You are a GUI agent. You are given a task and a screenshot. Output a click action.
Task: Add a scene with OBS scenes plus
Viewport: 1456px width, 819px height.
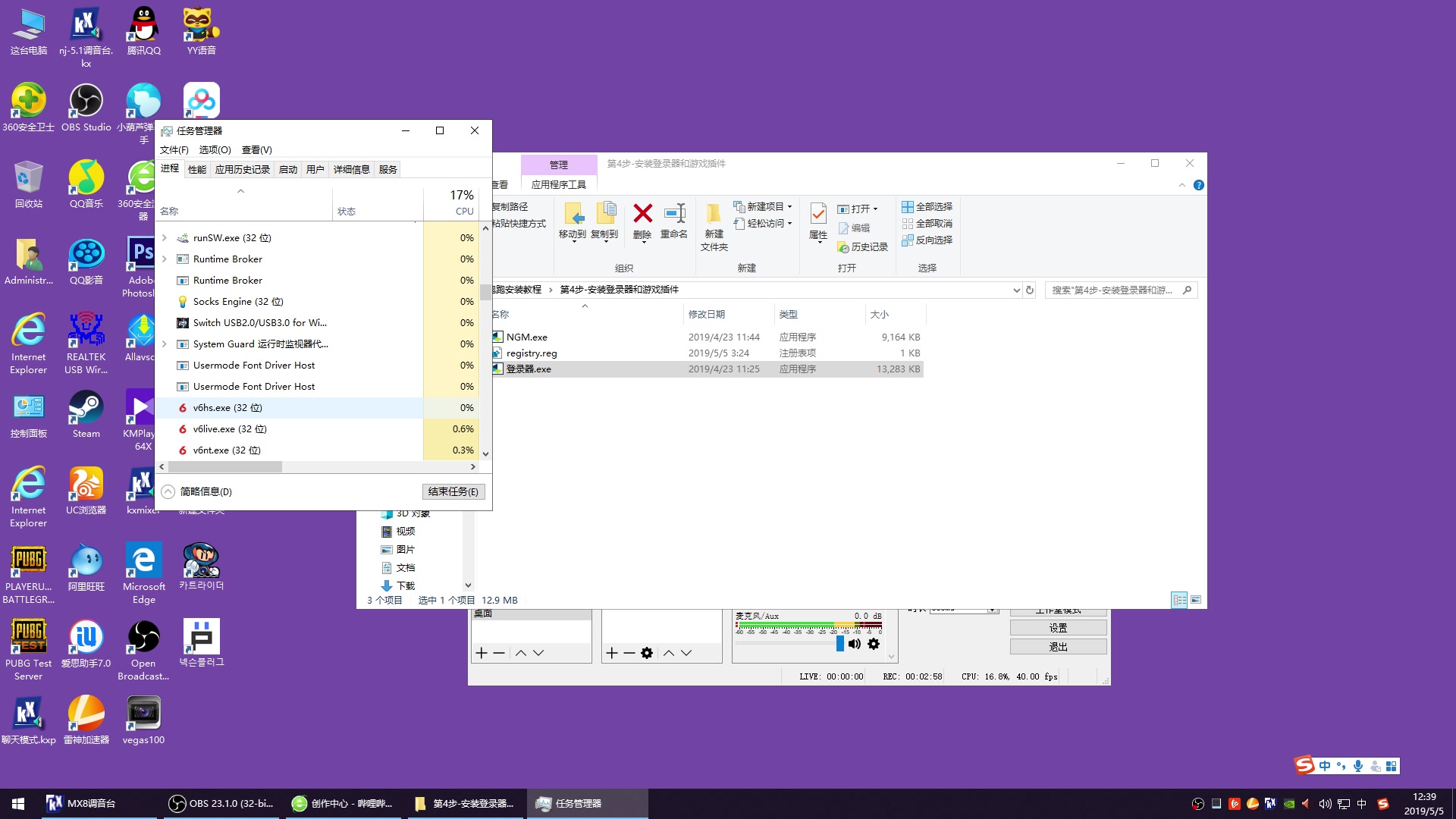pos(481,653)
